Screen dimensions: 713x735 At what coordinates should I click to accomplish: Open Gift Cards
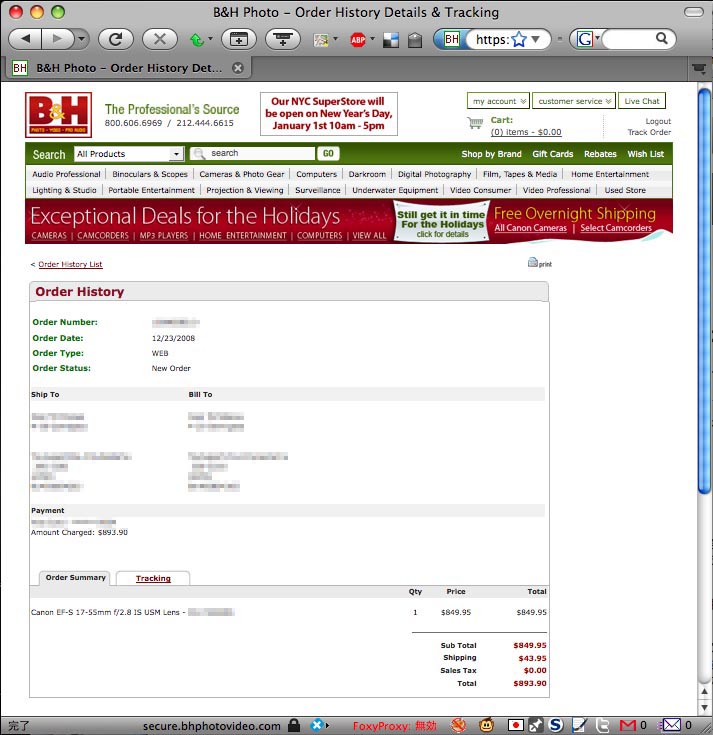[553, 154]
